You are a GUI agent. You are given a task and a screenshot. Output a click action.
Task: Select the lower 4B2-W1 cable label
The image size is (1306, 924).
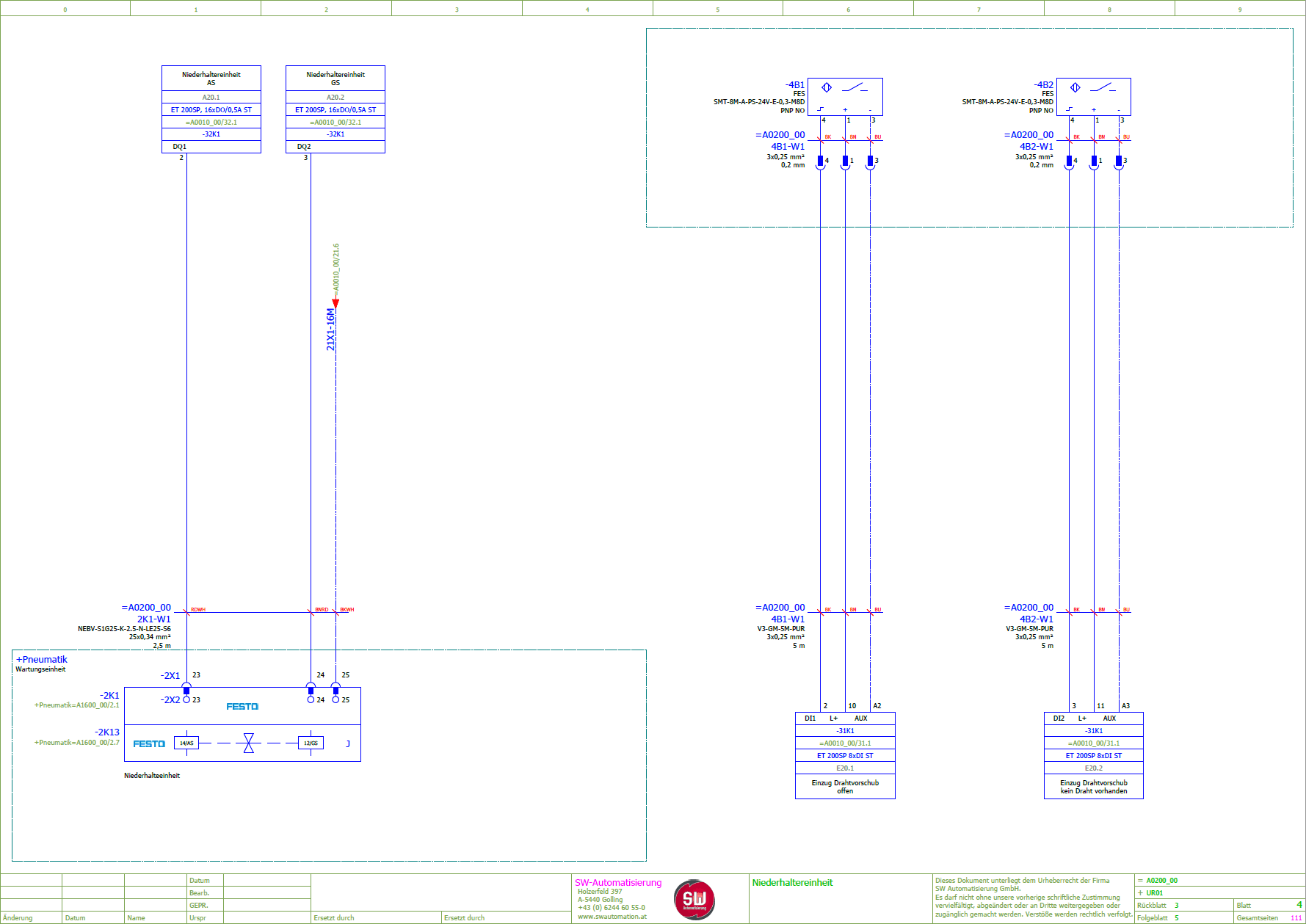[x=1037, y=619]
